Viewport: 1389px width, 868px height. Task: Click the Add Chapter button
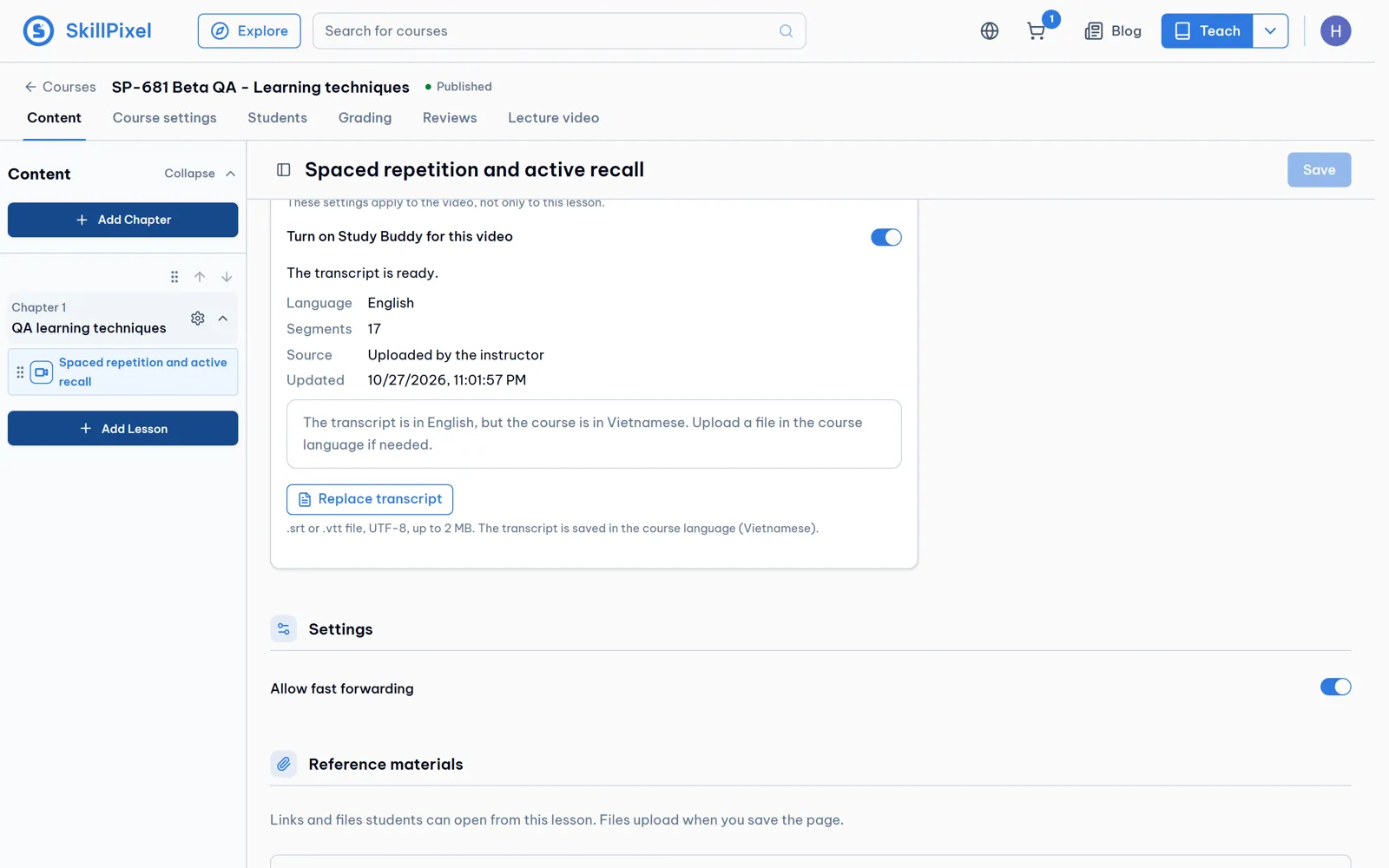click(123, 220)
